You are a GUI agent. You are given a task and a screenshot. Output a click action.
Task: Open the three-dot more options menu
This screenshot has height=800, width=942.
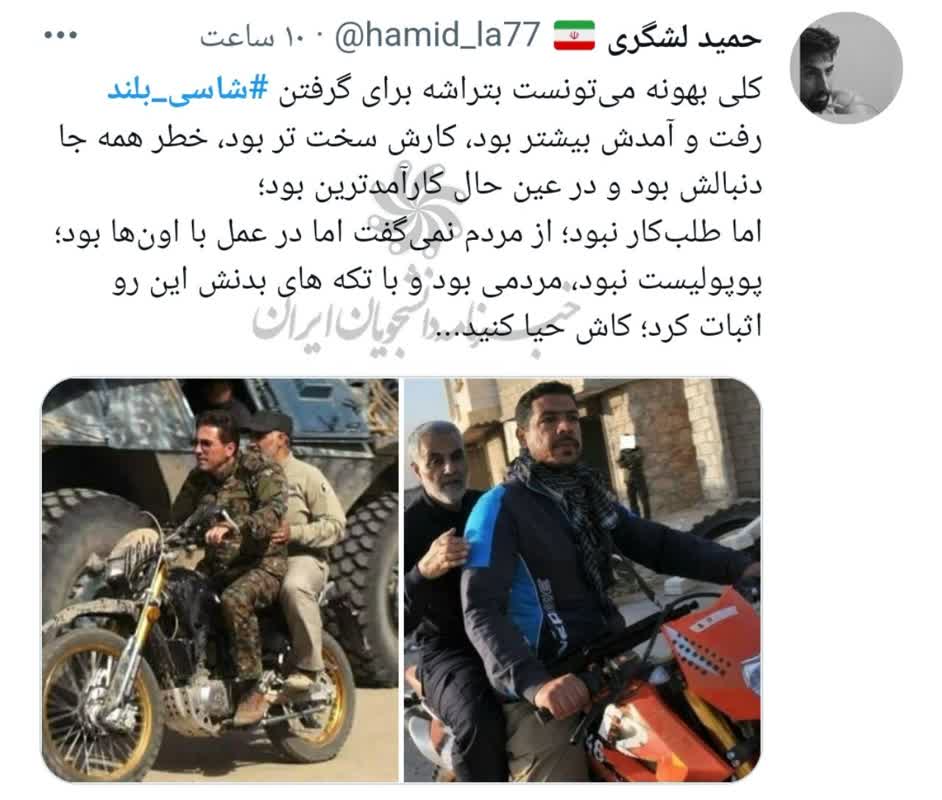click(x=61, y=35)
